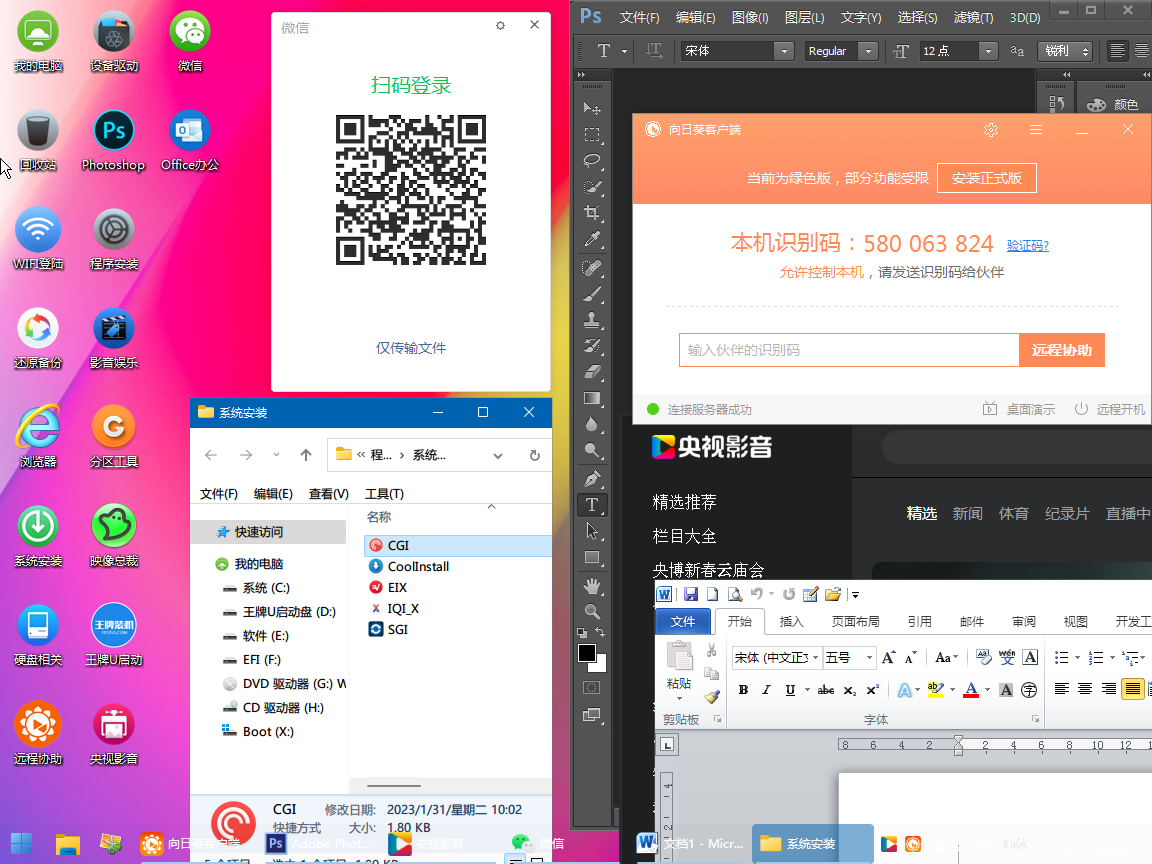Select the Clone Stamp tool in Photoshop
The width and height of the screenshot is (1152, 864).
[592, 320]
